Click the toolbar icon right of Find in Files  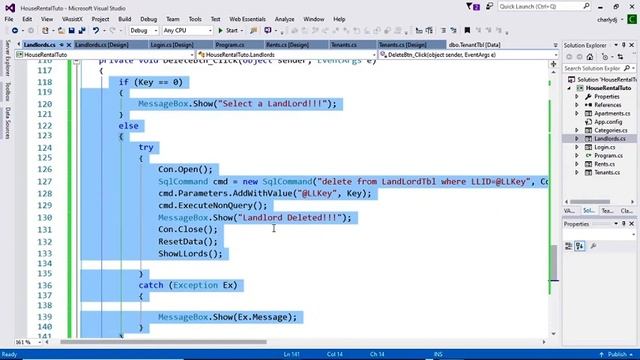268,31
